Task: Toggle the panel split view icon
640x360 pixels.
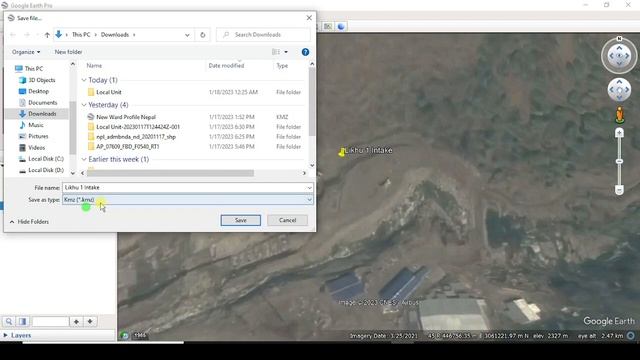Action: [22, 322]
